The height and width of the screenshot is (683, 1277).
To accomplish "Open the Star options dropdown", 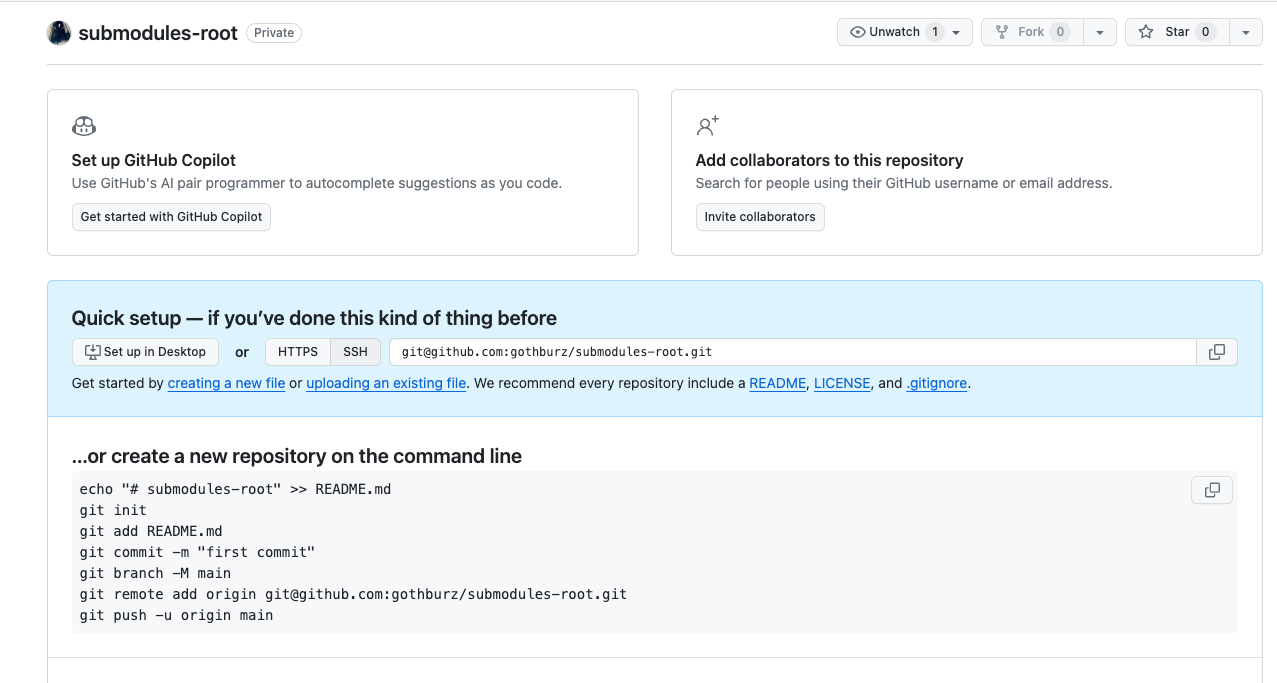I will pyautogui.click(x=1246, y=31).
